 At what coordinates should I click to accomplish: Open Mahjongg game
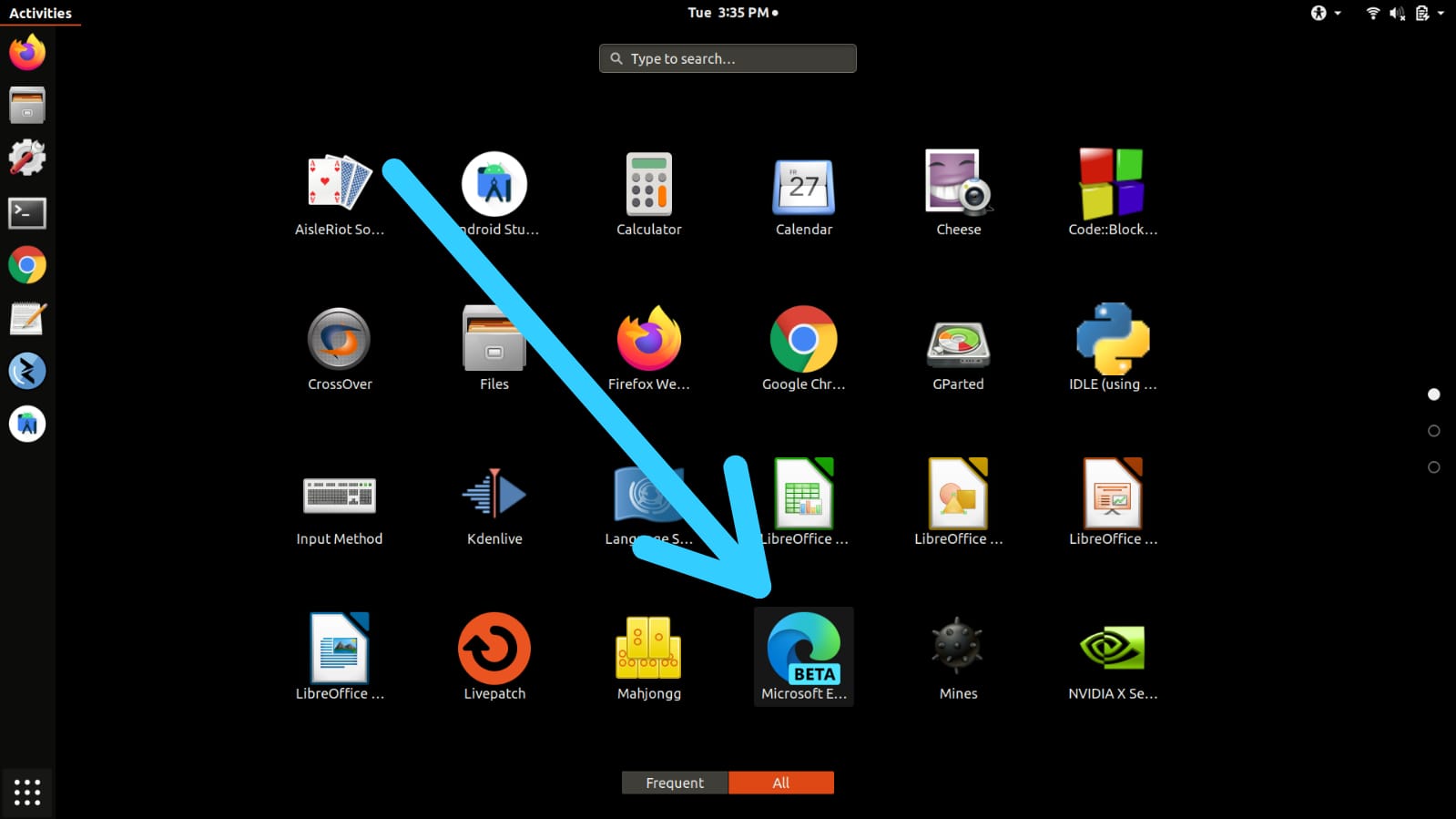pos(649,657)
